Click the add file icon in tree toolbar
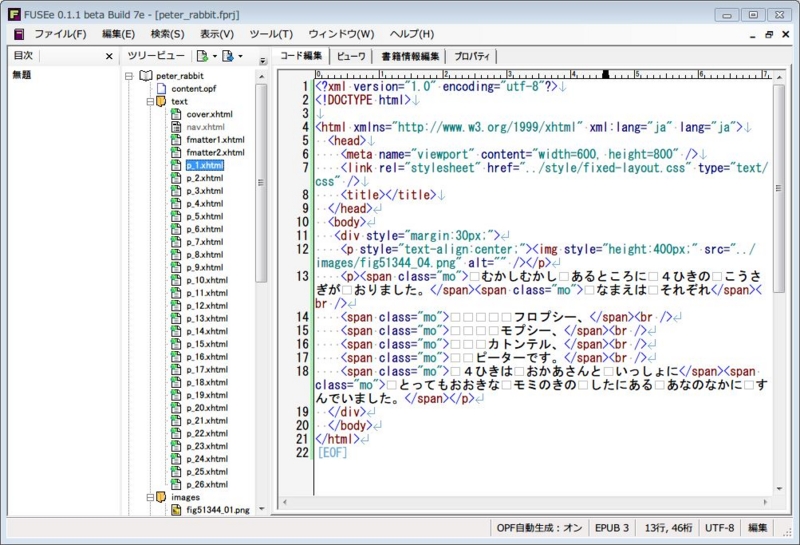Viewport: 800px width, 545px height. [203, 56]
